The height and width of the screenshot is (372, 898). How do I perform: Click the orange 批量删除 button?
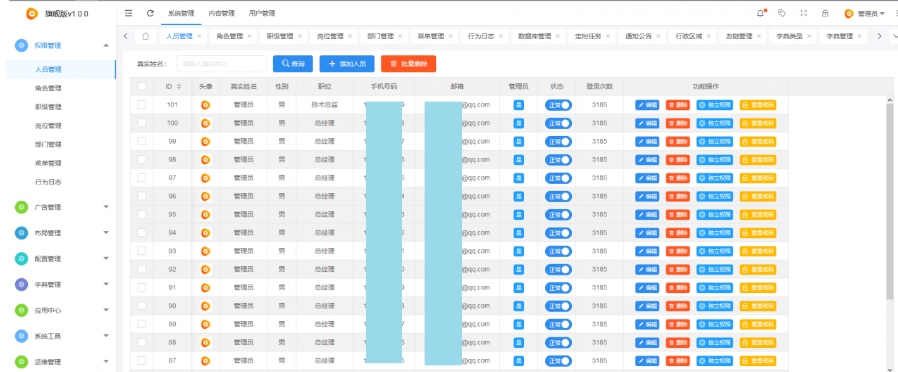click(408, 64)
